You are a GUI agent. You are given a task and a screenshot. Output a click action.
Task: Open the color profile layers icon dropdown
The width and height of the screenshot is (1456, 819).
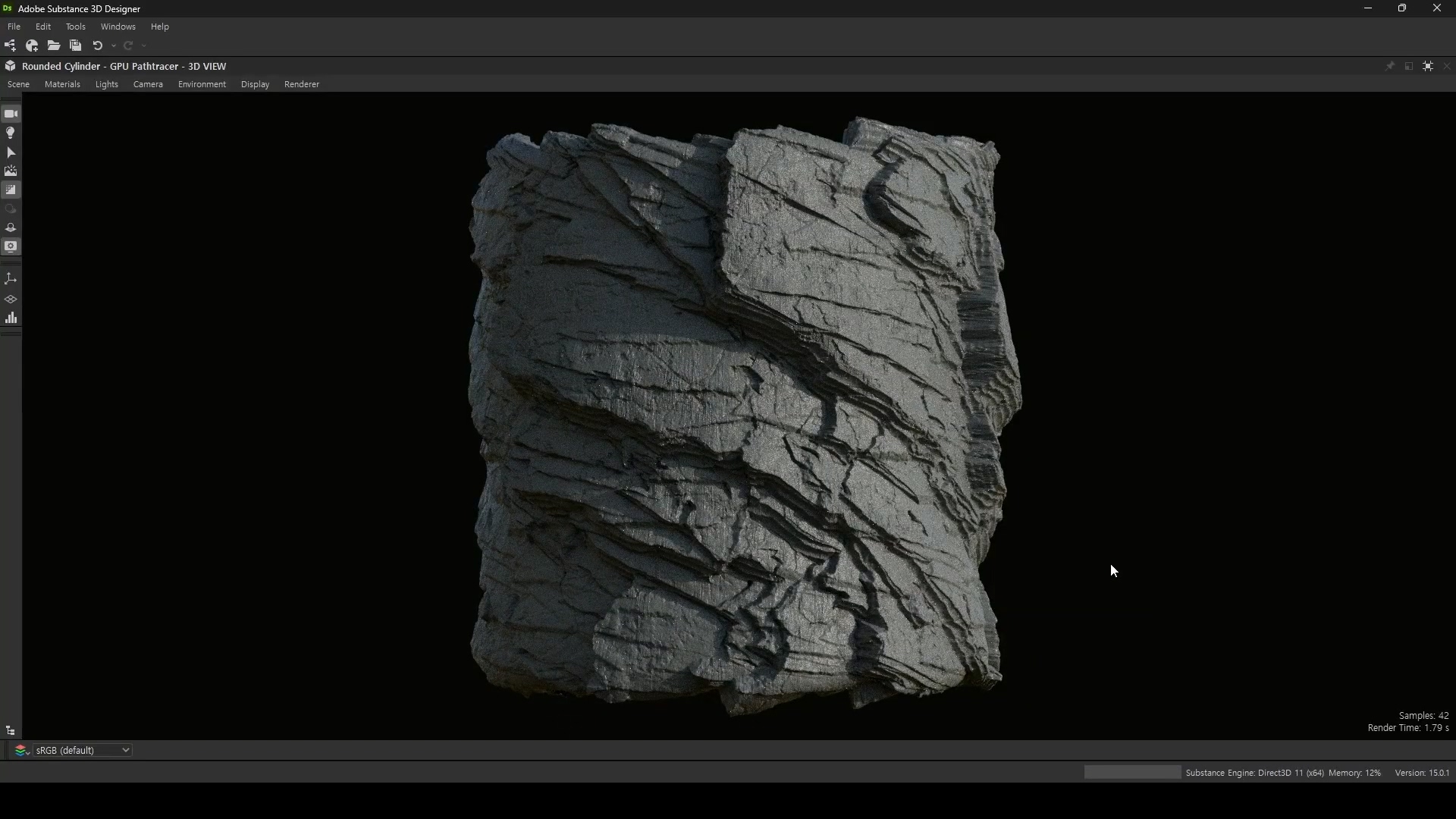point(21,750)
